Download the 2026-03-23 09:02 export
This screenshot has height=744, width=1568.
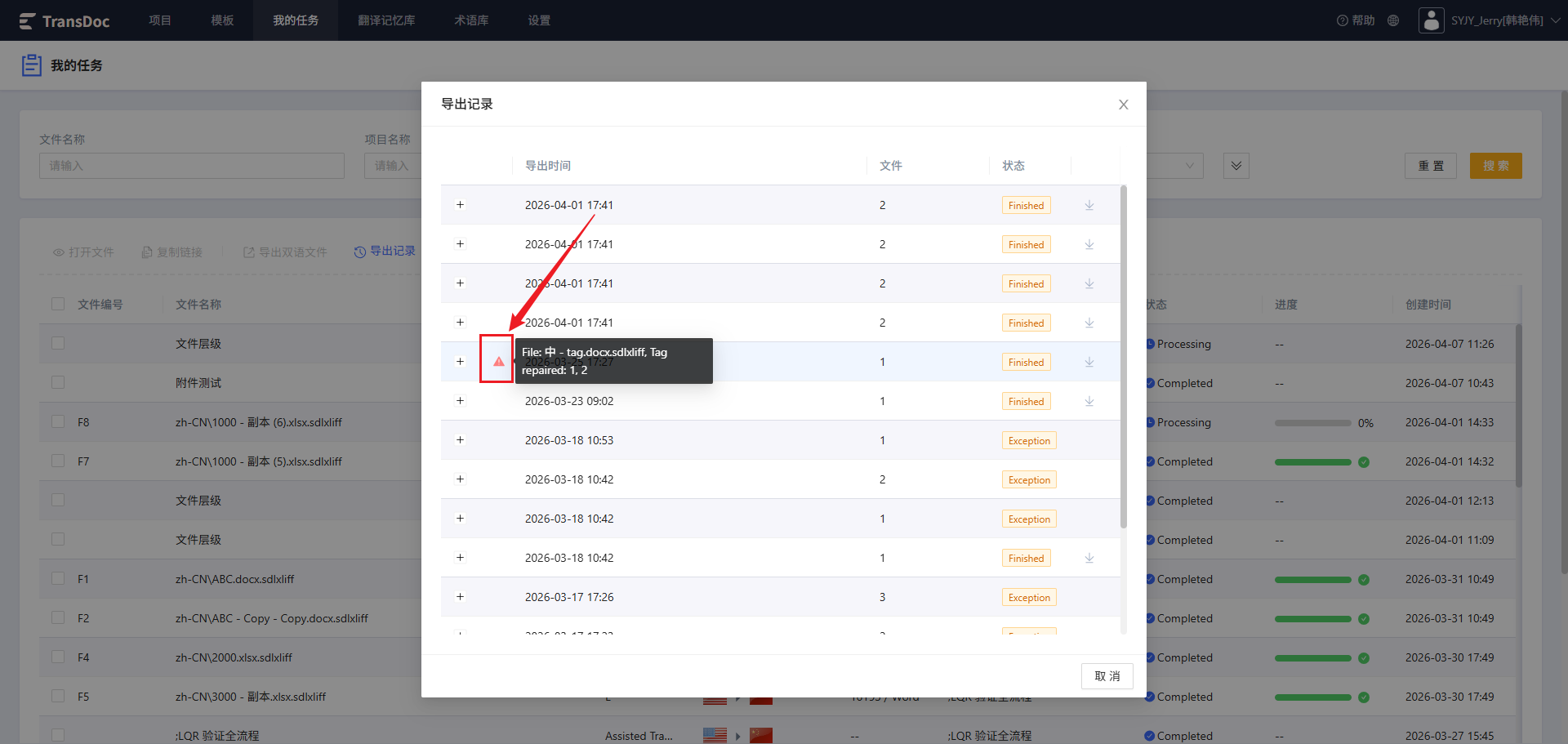click(x=1089, y=401)
